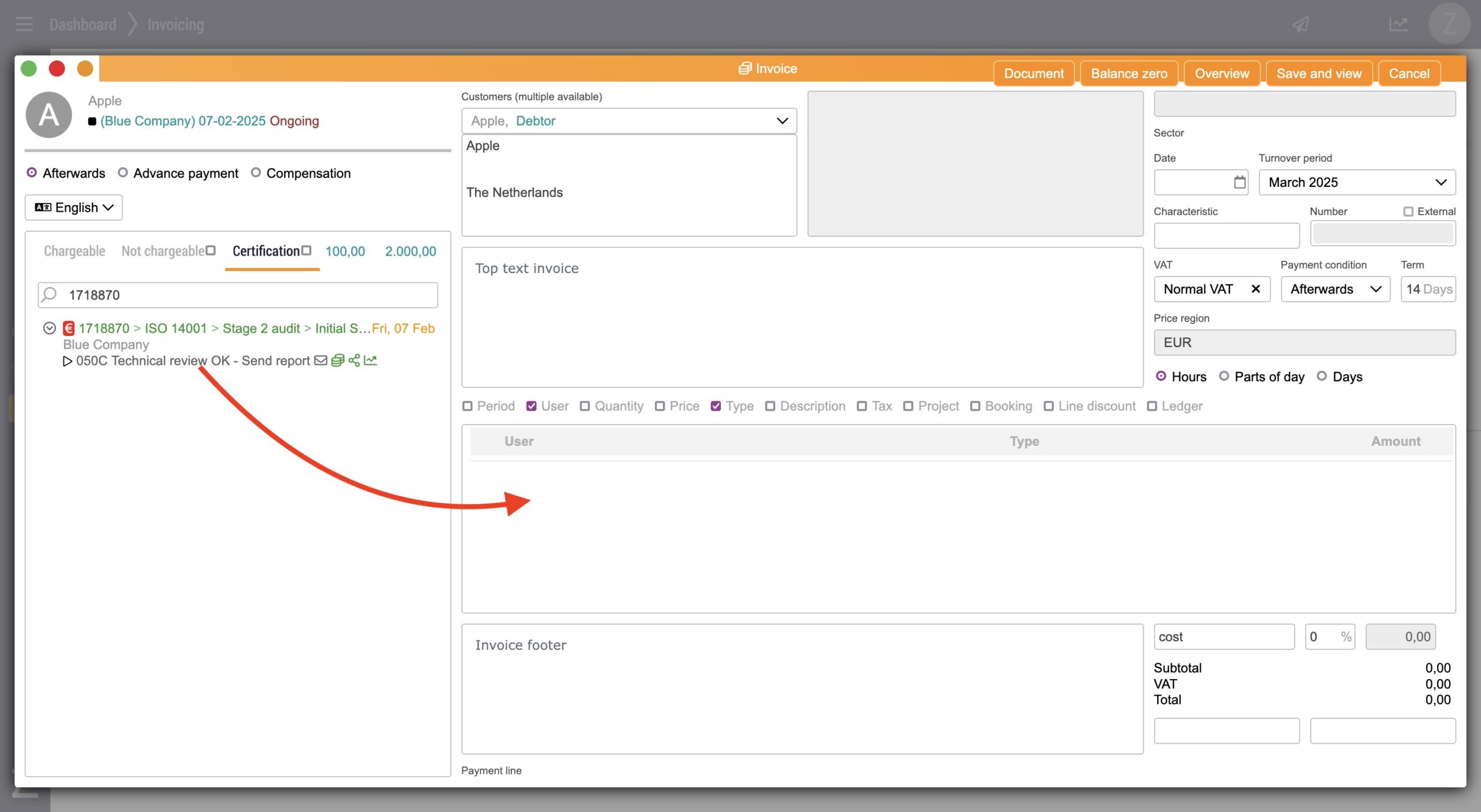The height and width of the screenshot is (812, 1481).
Task: Select the Advance payment radio option
Action: point(123,173)
